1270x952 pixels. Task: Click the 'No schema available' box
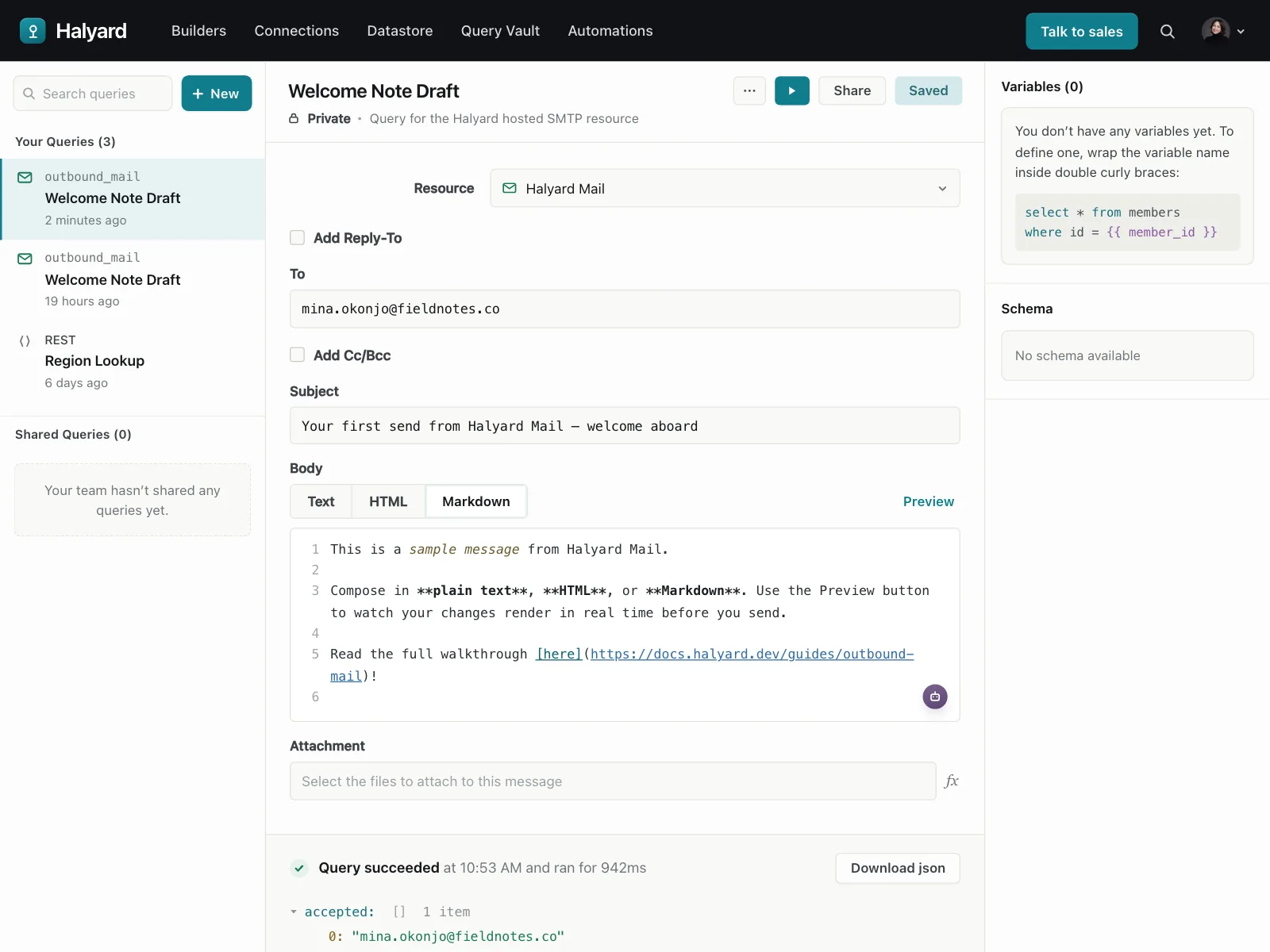point(1127,355)
